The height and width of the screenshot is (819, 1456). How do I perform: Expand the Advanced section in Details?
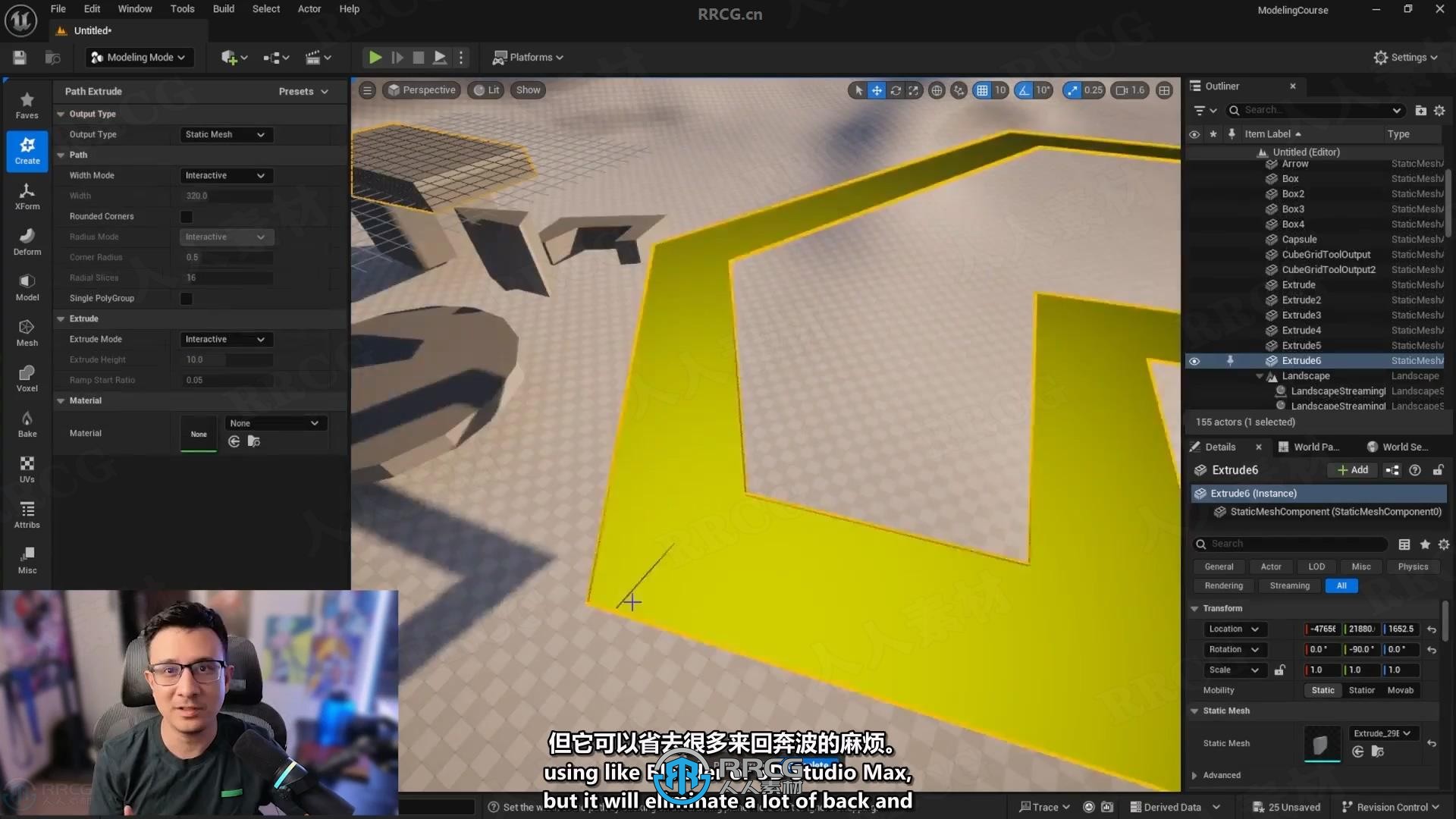[x=1195, y=775]
